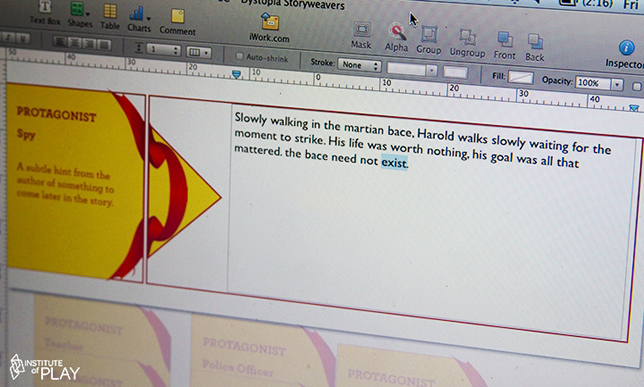
Task: Align text left in format bar
Action: [61, 42]
